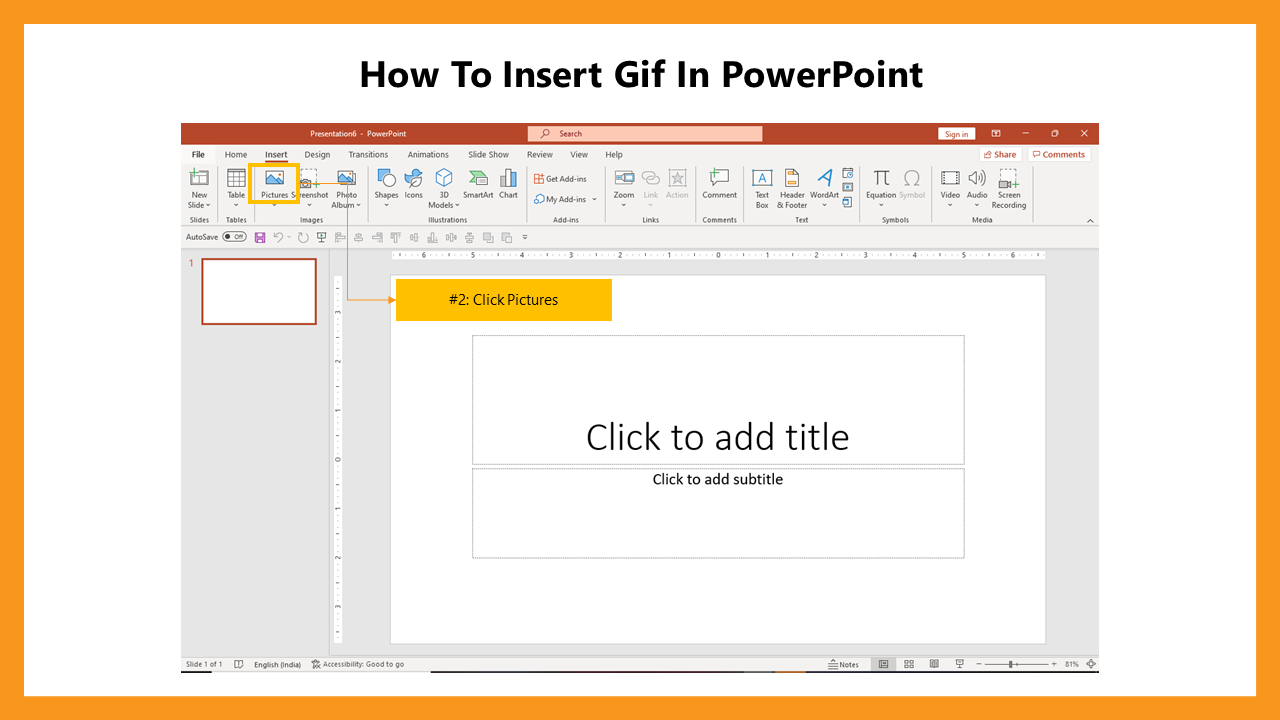Collapse the ribbon with the chevron
This screenshot has height=720, width=1280.
point(1090,221)
